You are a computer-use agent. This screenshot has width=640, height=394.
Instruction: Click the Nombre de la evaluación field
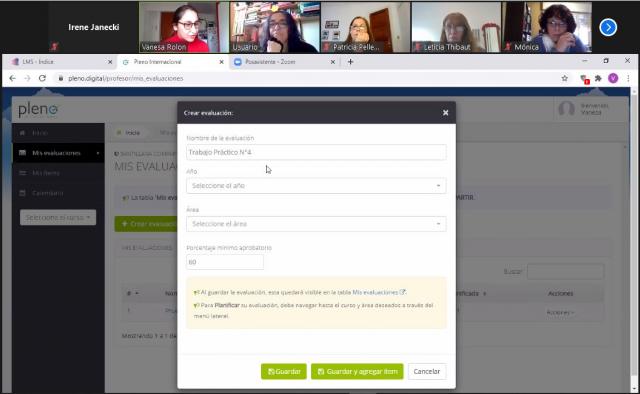[x=316, y=152]
